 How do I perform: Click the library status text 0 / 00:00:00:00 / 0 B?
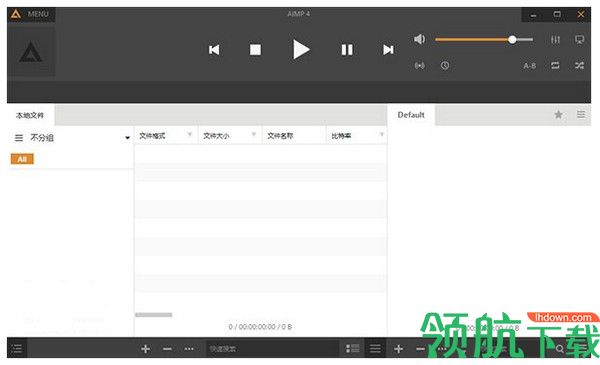pyautogui.click(x=260, y=327)
